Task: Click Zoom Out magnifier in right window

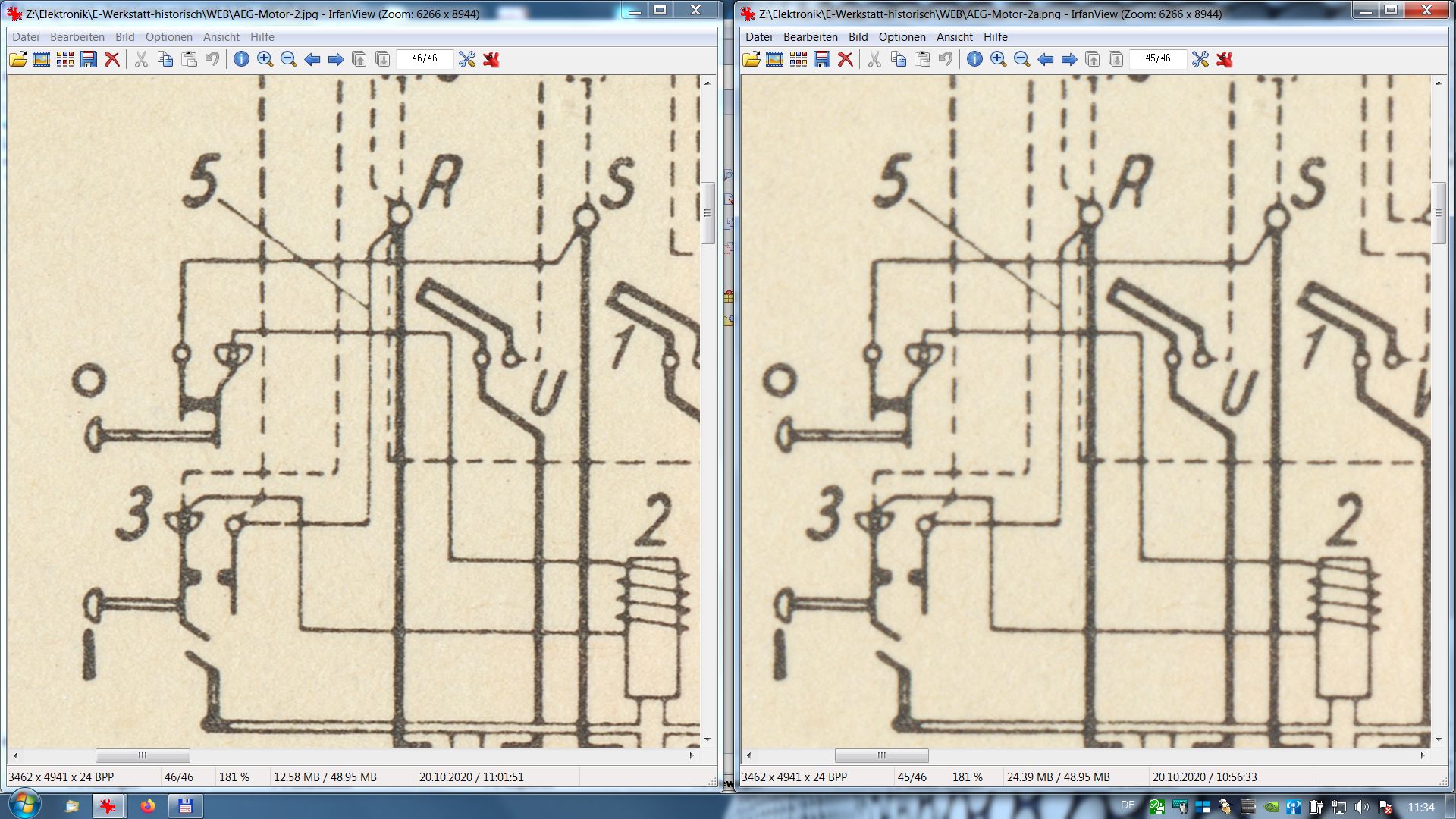Action: 1021,59
